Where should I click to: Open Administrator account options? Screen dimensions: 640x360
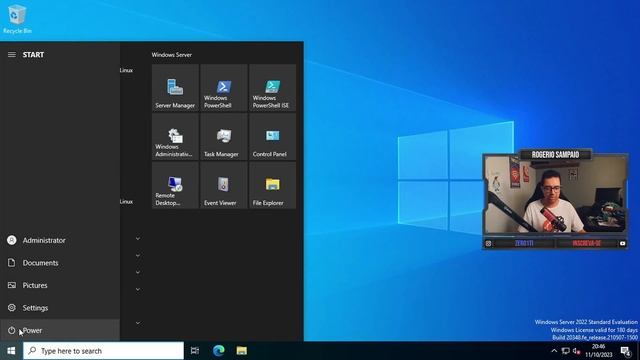tap(60, 240)
